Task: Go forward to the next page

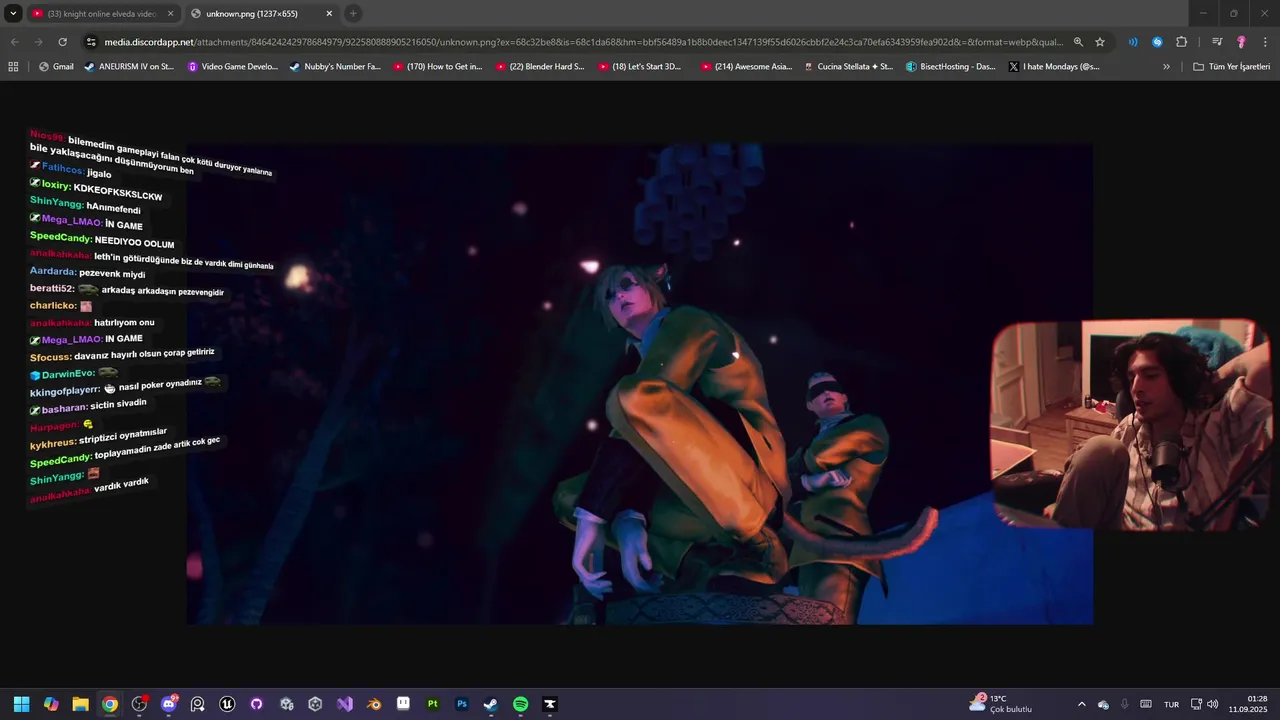Action: tap(38, 42)
